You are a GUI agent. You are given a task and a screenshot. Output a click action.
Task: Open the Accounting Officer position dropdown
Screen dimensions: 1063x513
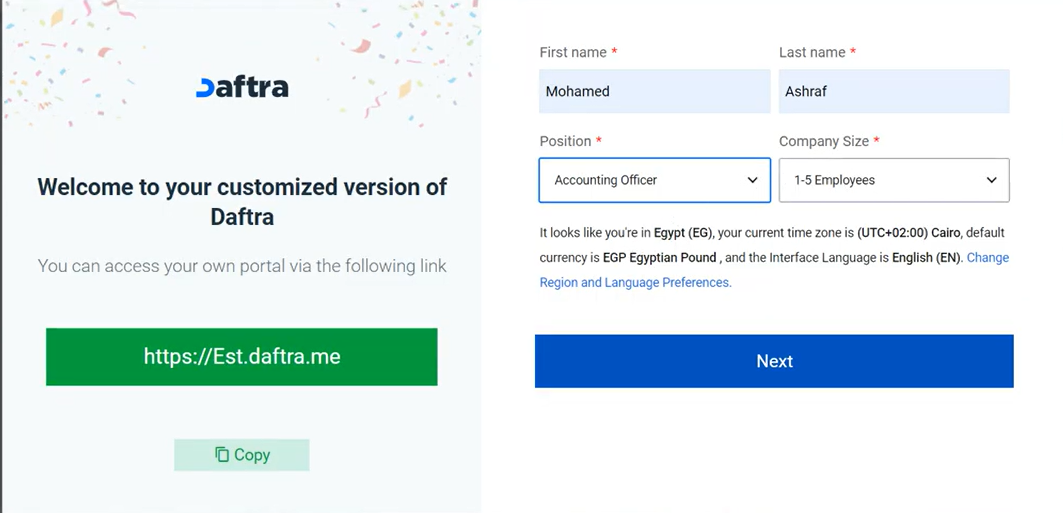pyautogui.click(x=654, y=181)
